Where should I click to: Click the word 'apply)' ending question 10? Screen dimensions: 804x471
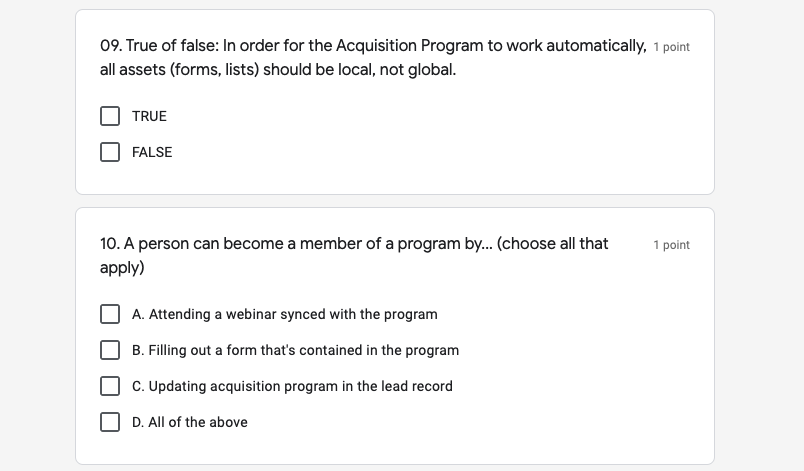[122, 268]
